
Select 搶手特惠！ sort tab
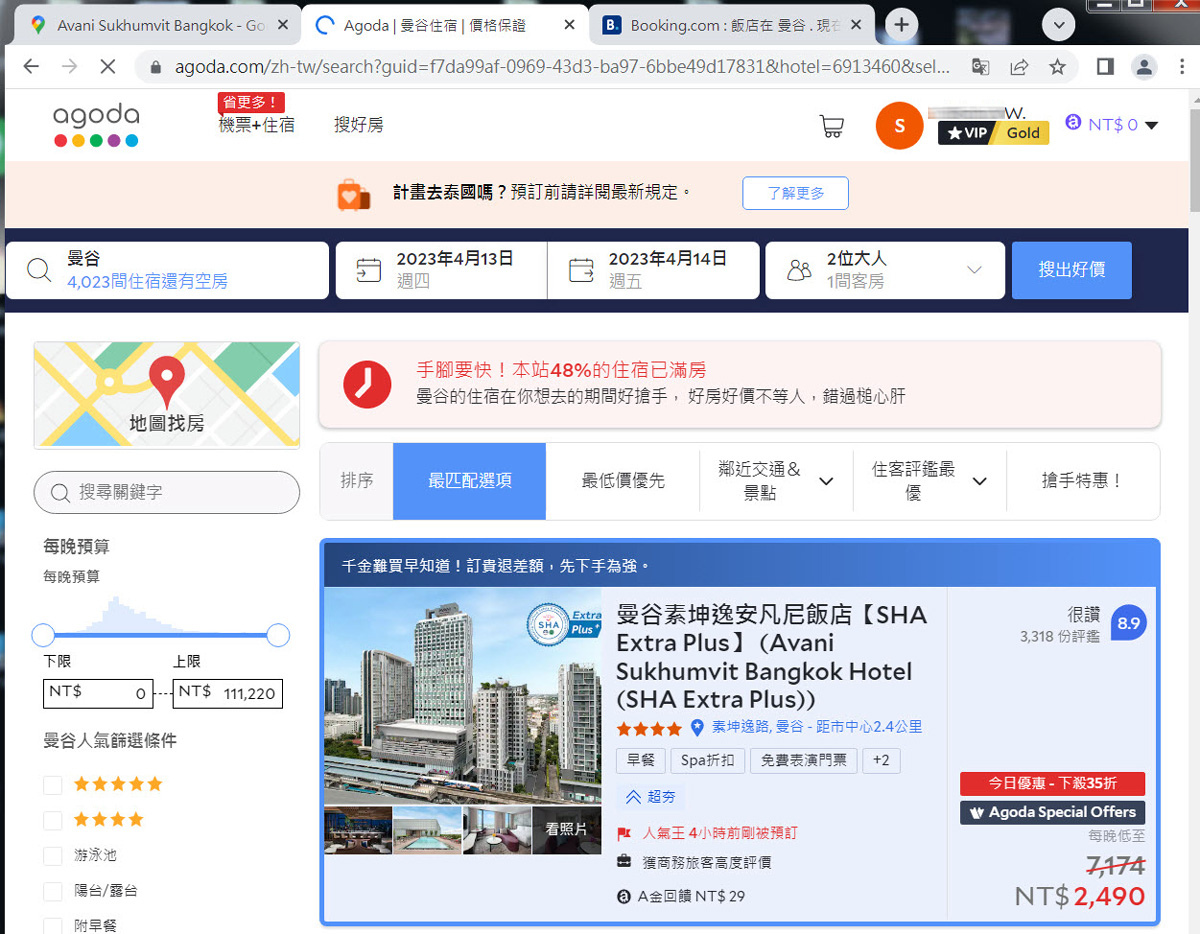(x=1083, y=481)
